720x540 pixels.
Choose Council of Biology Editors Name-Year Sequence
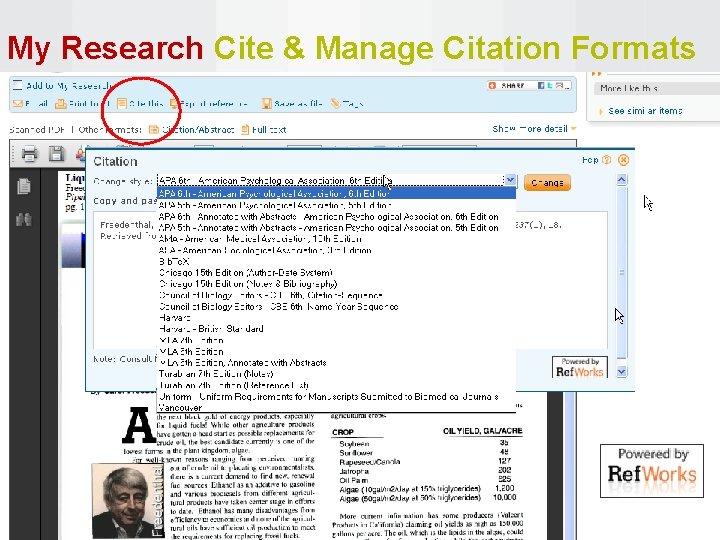[x=336, y=306]
